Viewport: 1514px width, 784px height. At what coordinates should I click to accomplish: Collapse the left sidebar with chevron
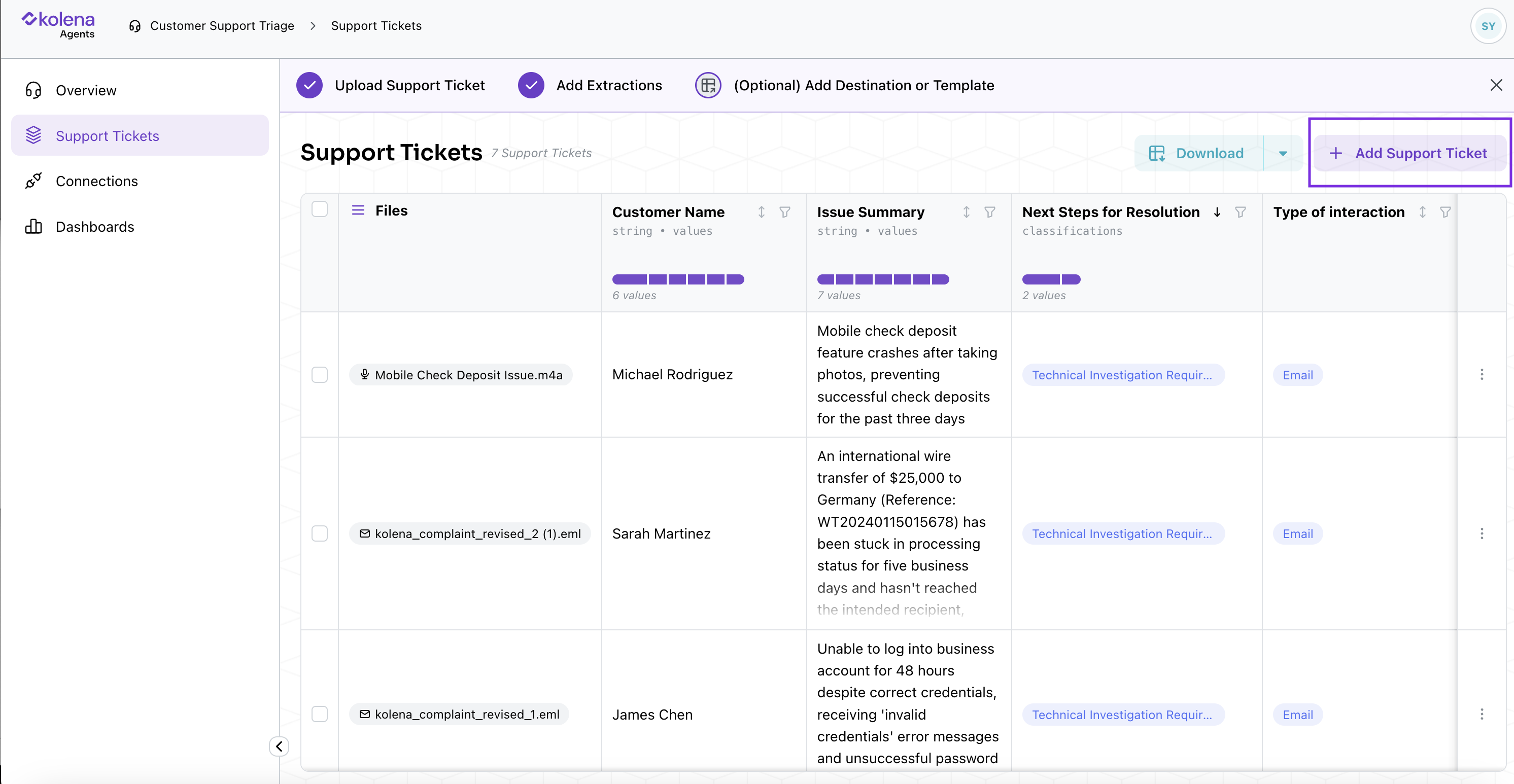pos(279,746)
